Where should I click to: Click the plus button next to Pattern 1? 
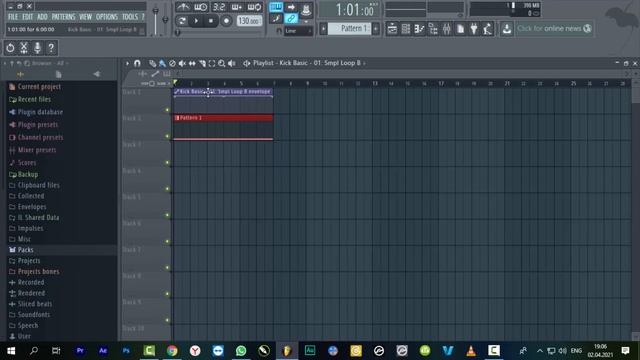coord(376,29)
